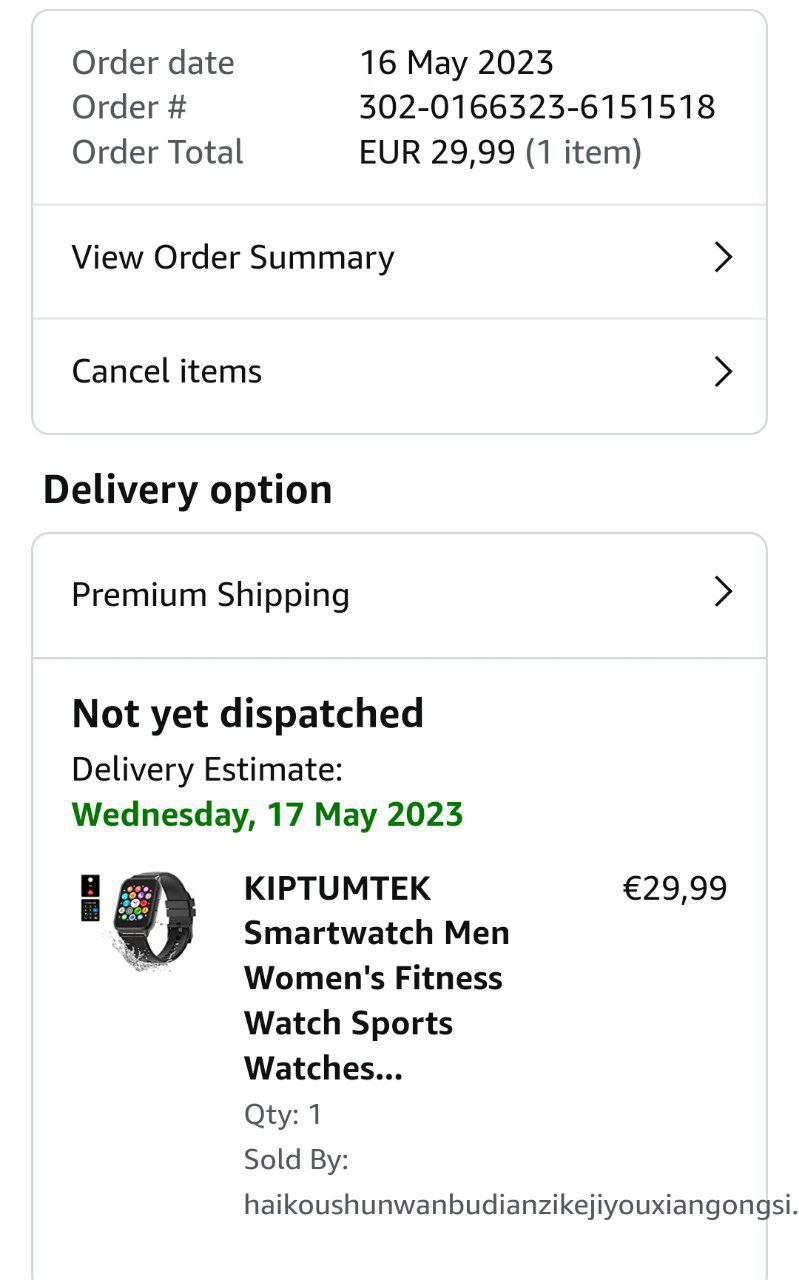Open the smartwatch product thumbnail
This screenshot has width=799, height=1280.
pyautogui.click(x=154, y=920)
